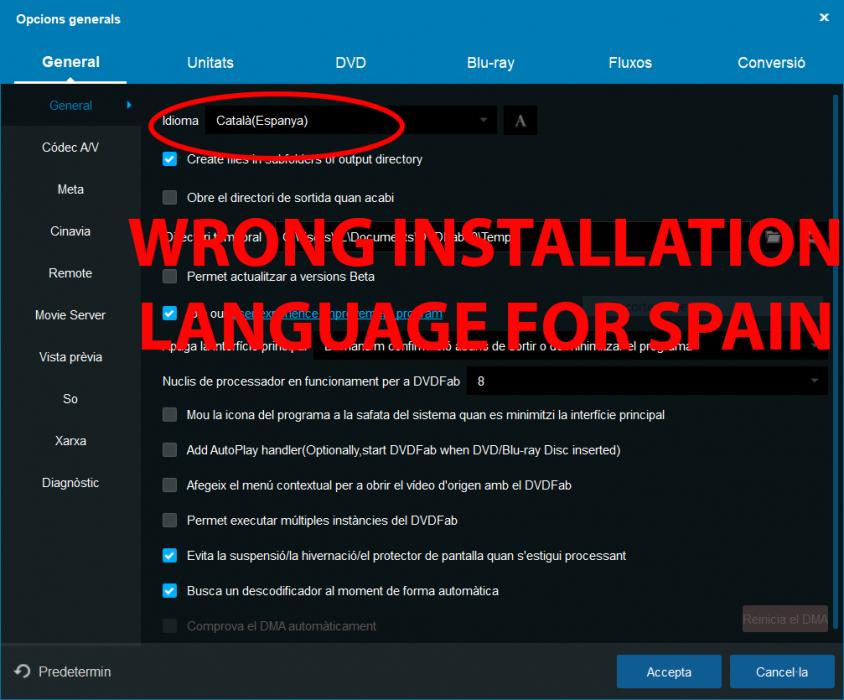The height and width of the screenshot is (700, 844).
Task: Click the Idioma label text
Action: pyautogui.click(x=180, y=121)
